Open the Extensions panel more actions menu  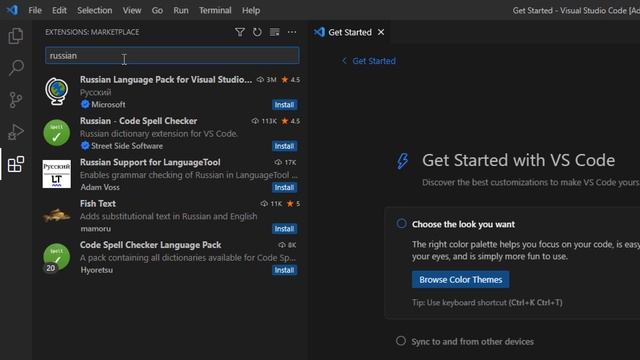[x=292, y=32]
